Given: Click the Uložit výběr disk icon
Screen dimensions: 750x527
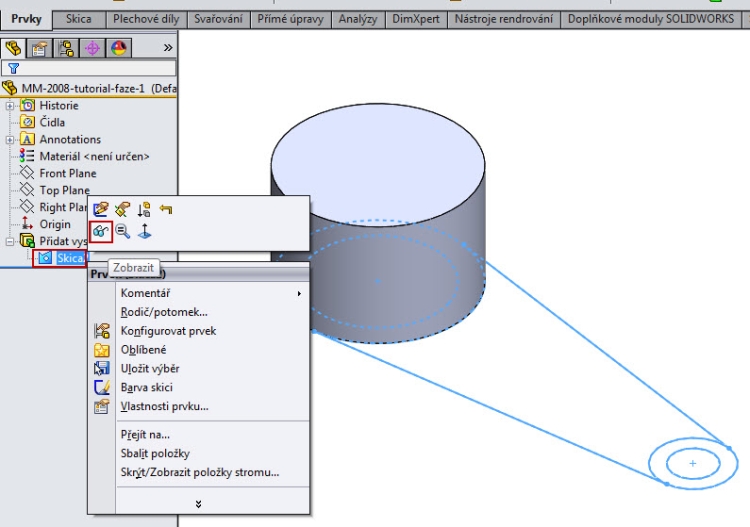Looking at the screenshot, I should coord(101,369).
